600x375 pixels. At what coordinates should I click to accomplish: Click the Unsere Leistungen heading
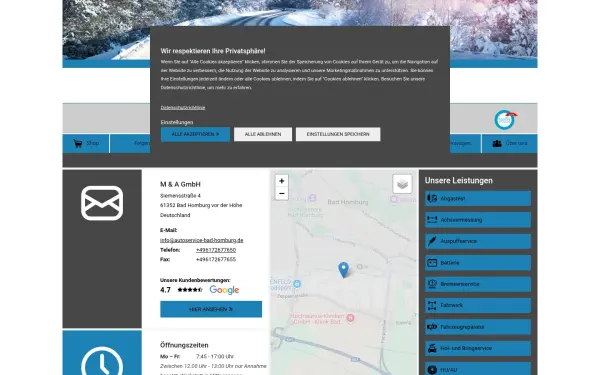459,181
